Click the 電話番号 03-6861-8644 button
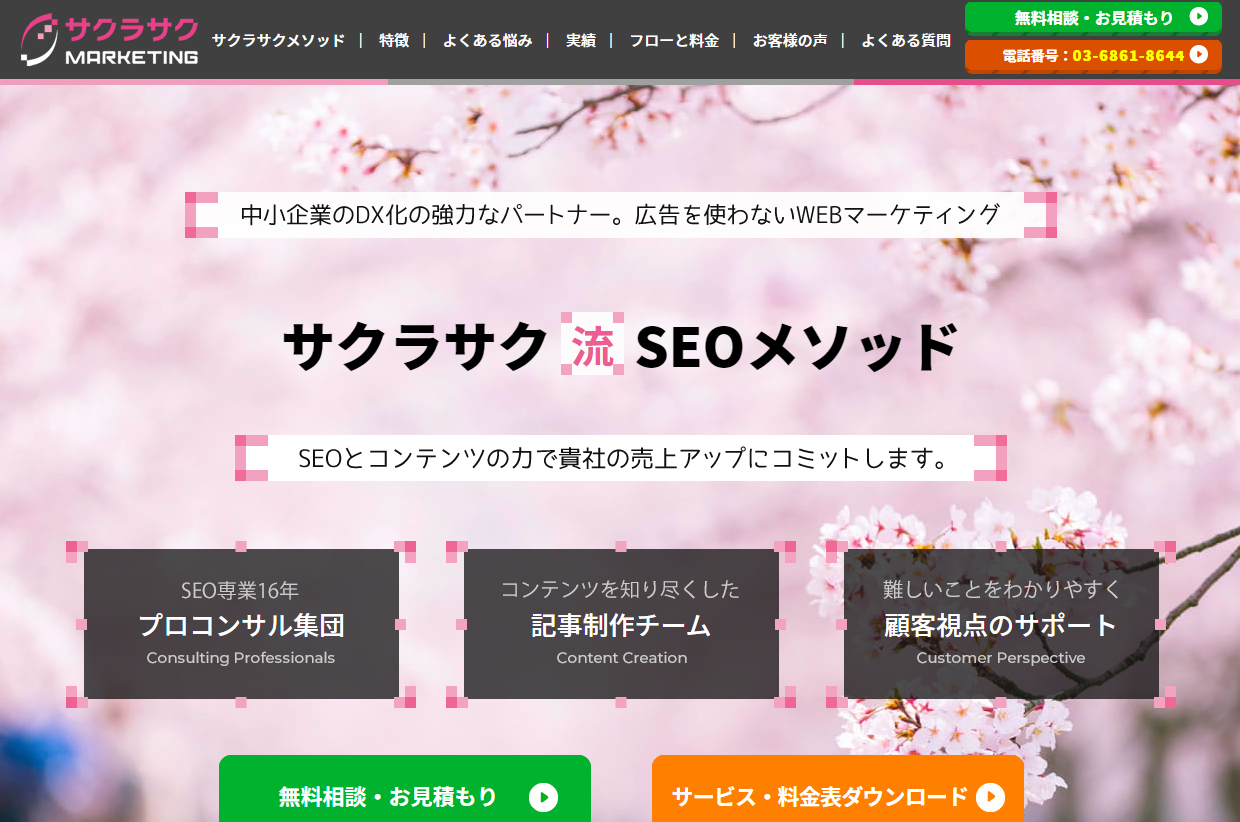The image size is (1240, 822). 1093,56
